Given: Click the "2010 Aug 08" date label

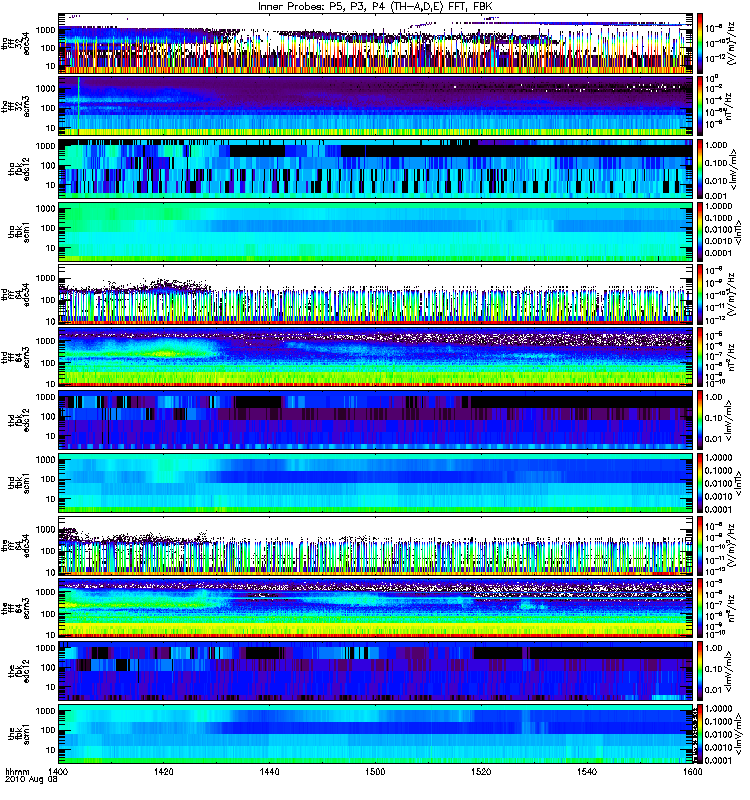Looking at the screenshot, I should click(31, 780).
